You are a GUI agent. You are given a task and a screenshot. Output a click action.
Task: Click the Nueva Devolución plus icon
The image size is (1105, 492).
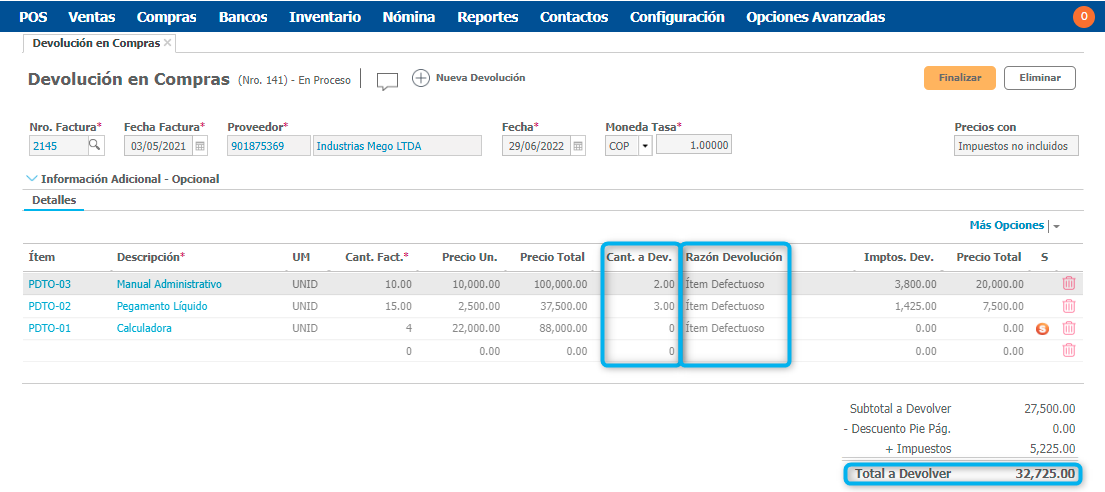[x=421, y=78]
